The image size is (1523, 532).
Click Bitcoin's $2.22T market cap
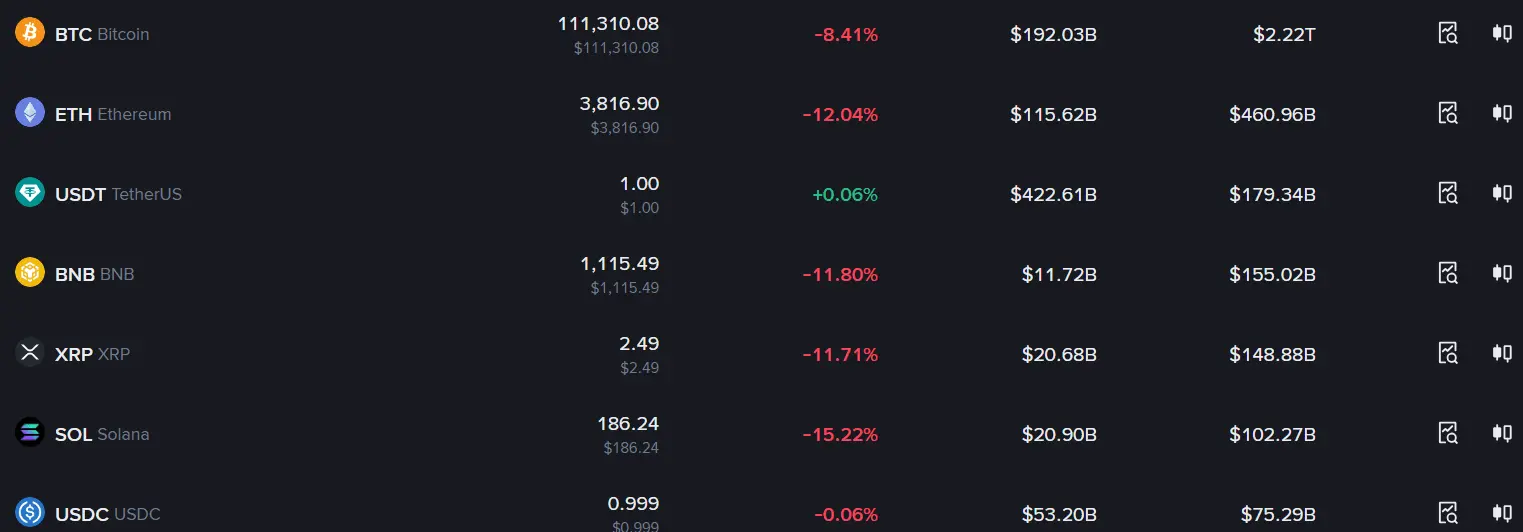(1284, 34)
